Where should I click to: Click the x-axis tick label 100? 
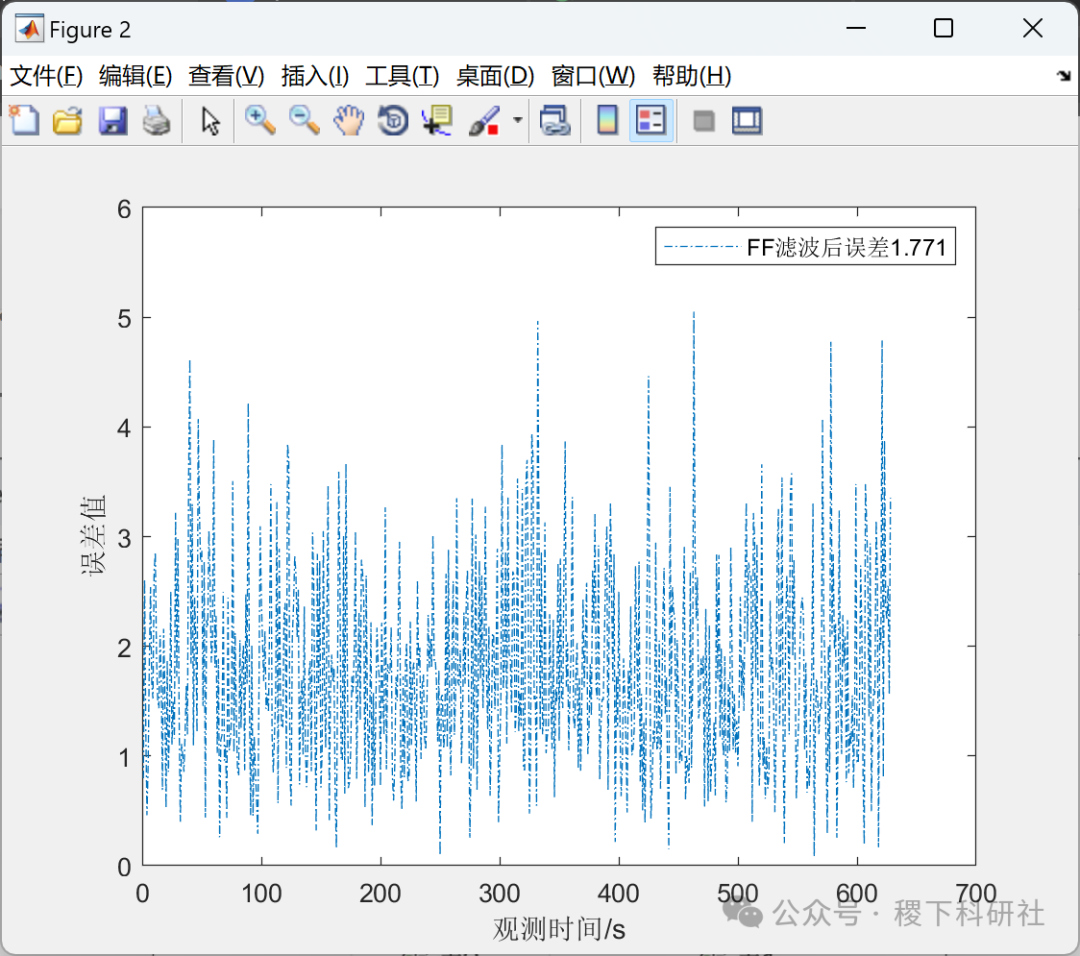[261, 894]
